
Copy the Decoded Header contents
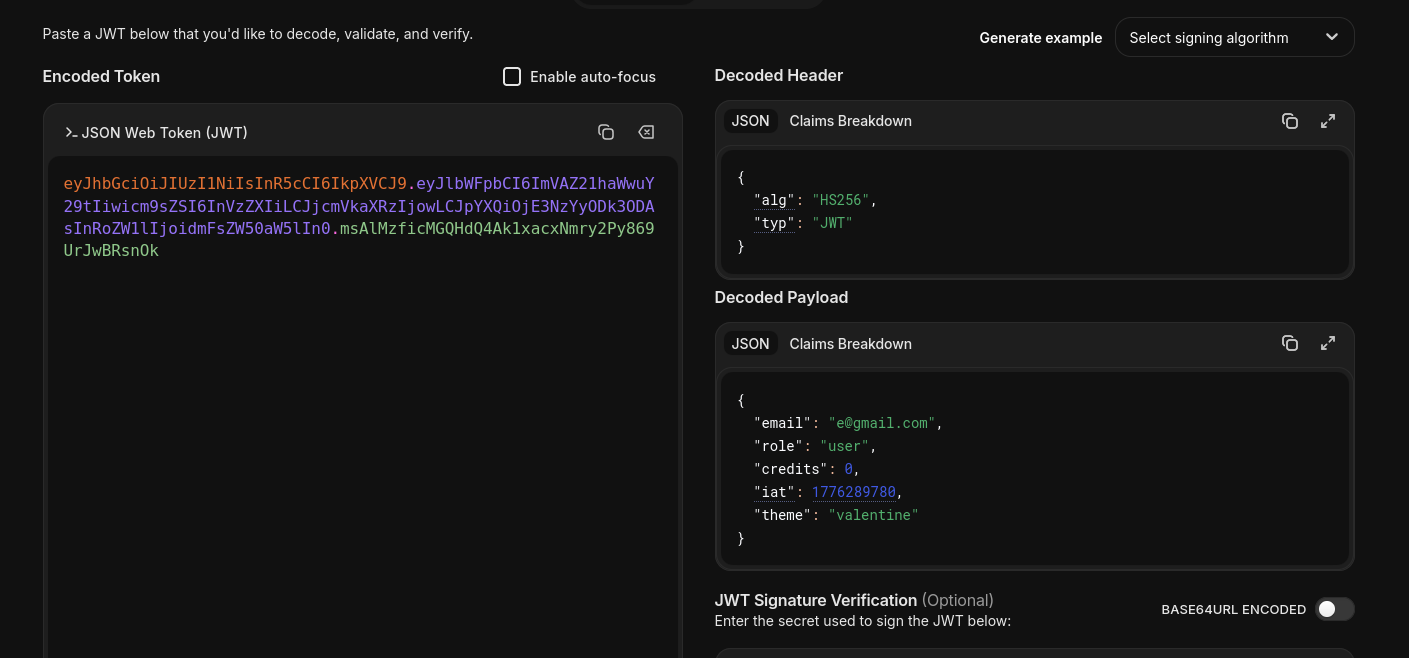[1290, 121]
